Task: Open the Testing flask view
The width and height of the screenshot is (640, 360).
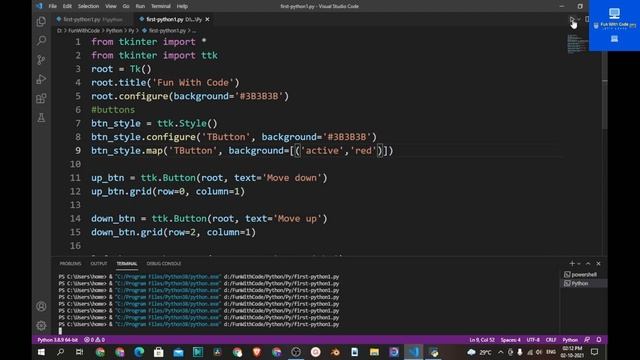Action: (41, 118)
